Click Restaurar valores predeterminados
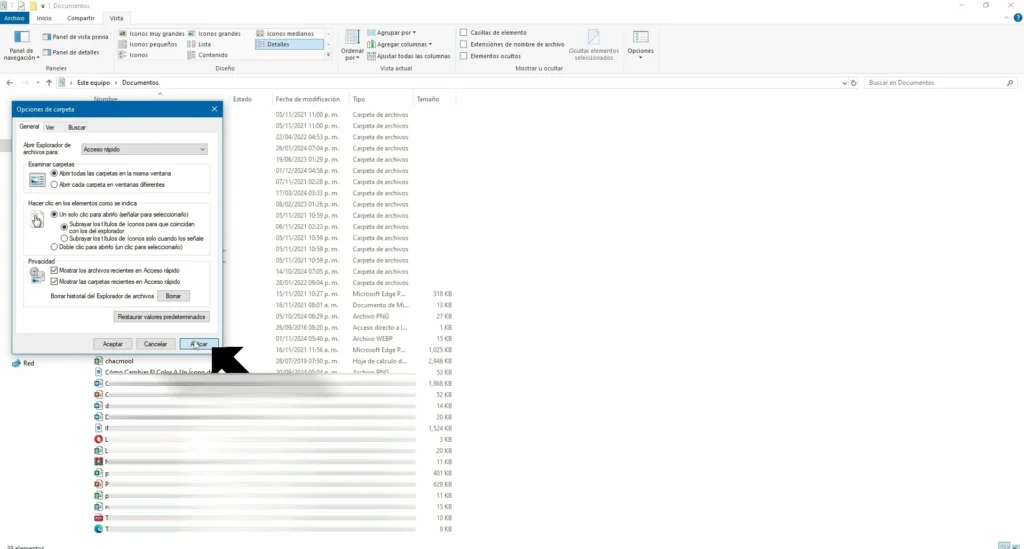Viewport: 1024px width, 549px height. click(161, 317)
